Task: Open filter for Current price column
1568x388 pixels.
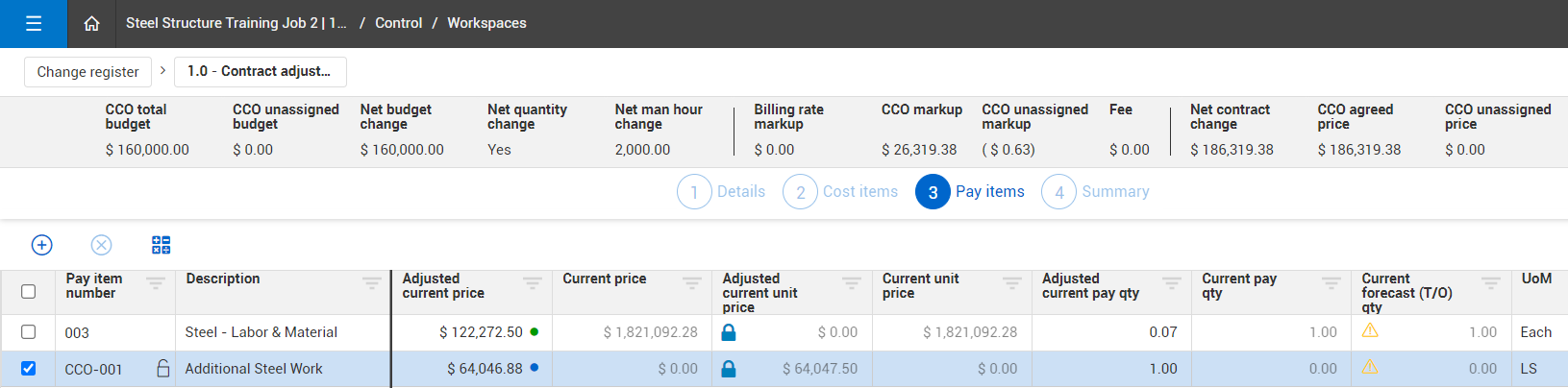Action: click(x=691, y=282)
